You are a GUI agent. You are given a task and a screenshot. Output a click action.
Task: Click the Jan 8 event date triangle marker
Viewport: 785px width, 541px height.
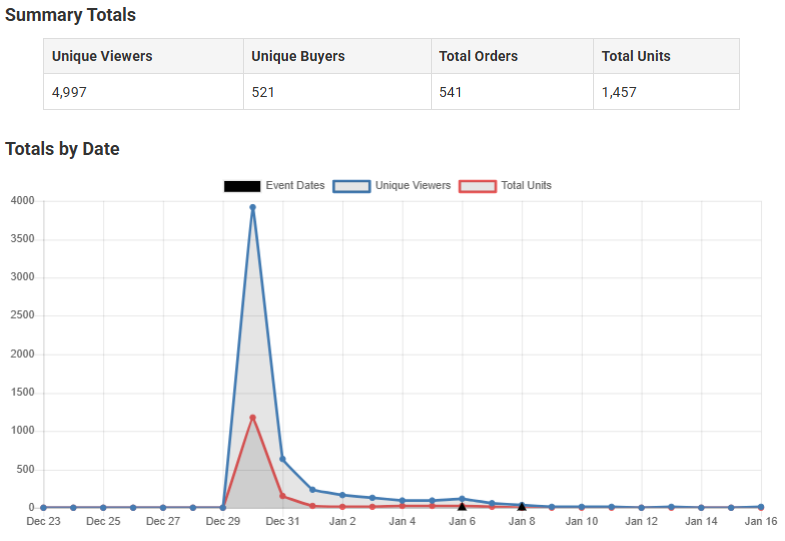point(522,506)
